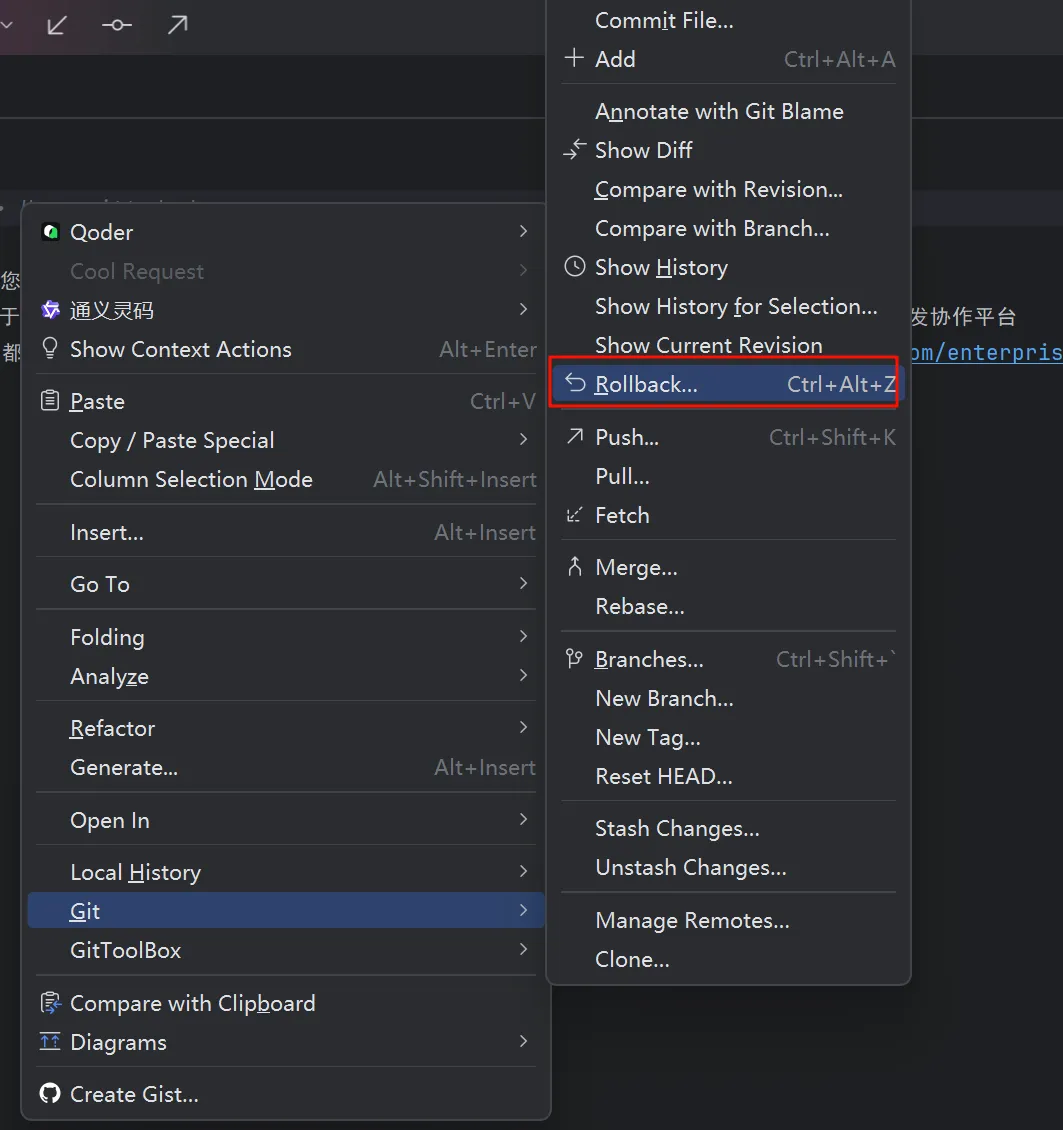
Task: Choose Pull... from Git submenu
Action: click(729, 476)
